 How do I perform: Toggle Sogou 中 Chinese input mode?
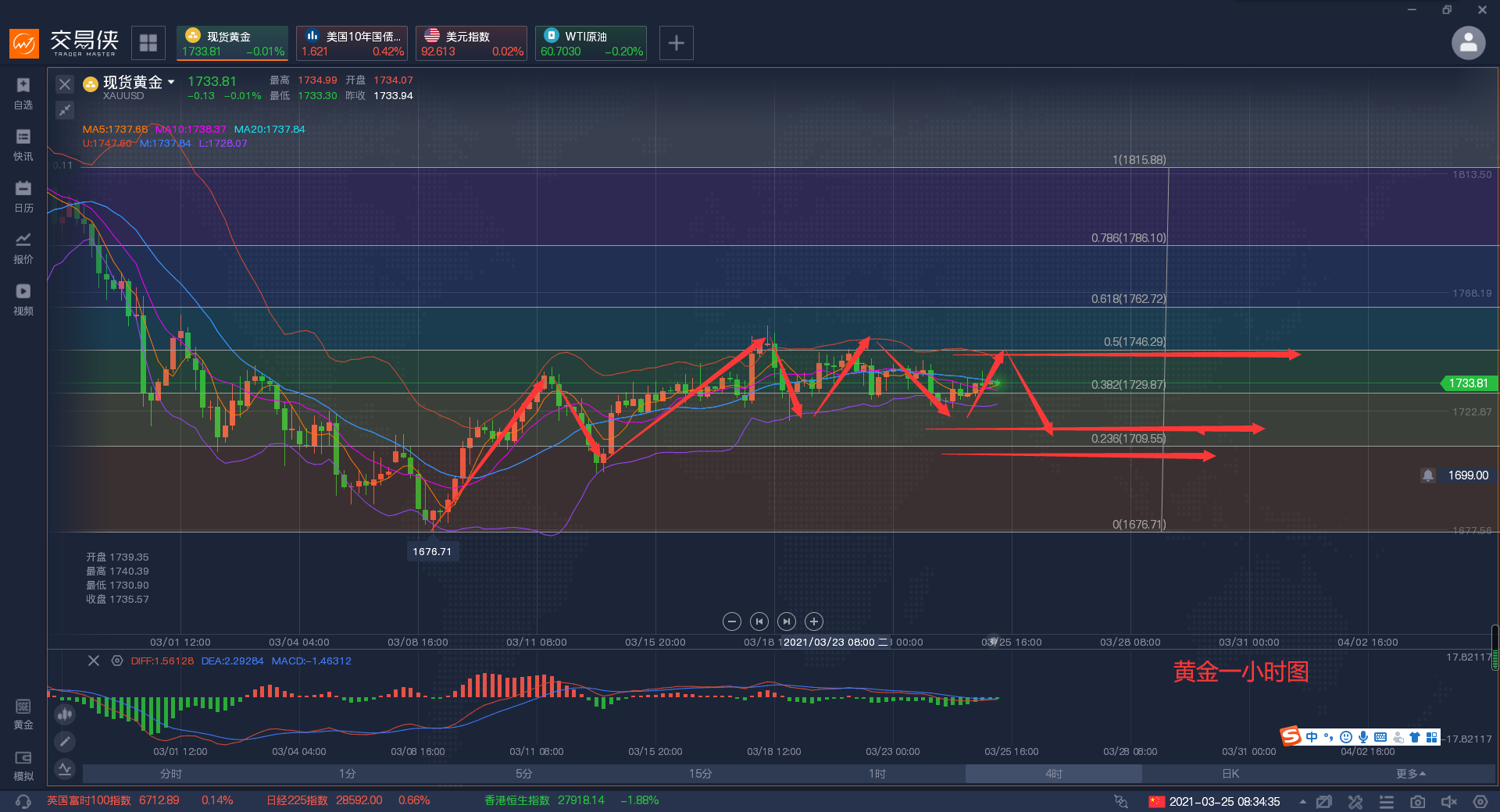pyautogui.click(x=1312, y=737)
